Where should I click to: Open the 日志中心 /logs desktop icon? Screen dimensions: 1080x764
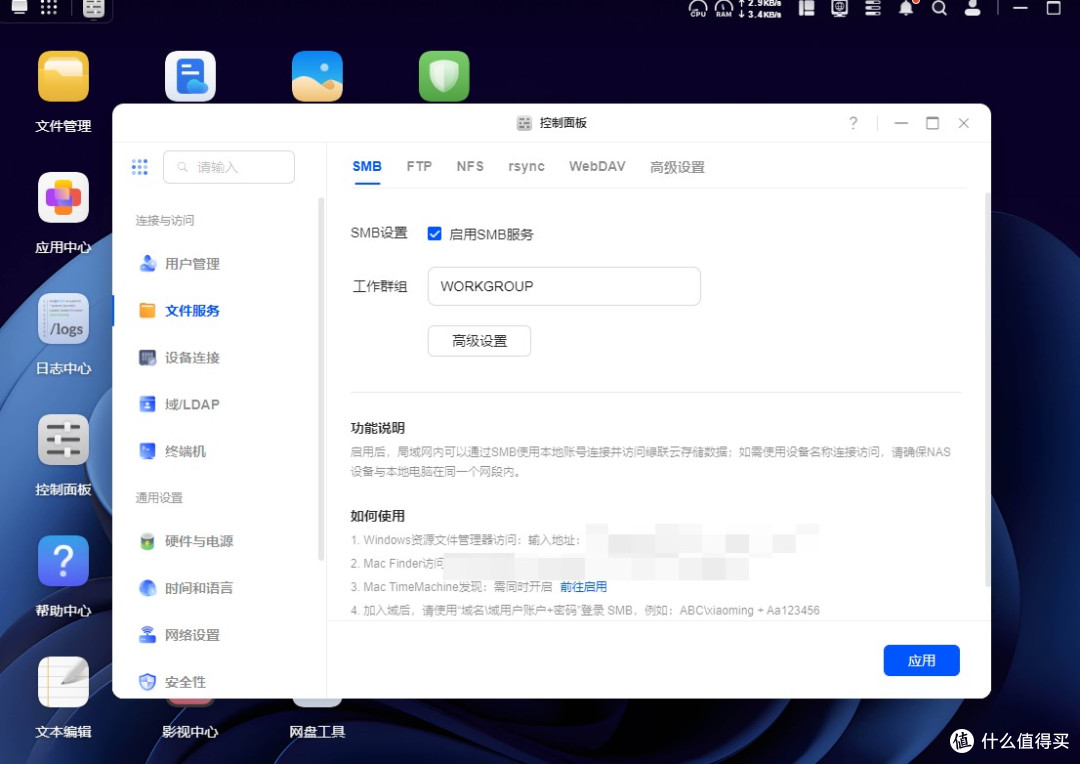pyautogui.click(x=63, y=319)
